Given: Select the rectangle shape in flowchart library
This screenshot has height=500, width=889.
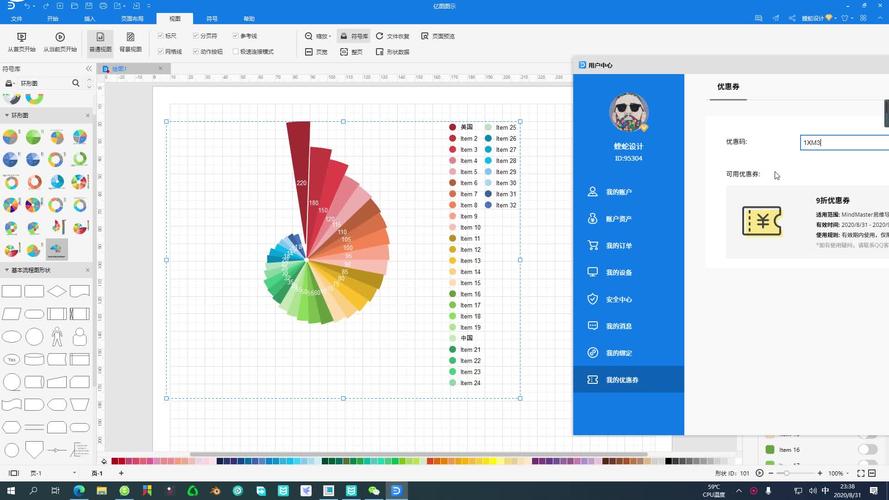Looking at the screenshot, I should 11,291.
